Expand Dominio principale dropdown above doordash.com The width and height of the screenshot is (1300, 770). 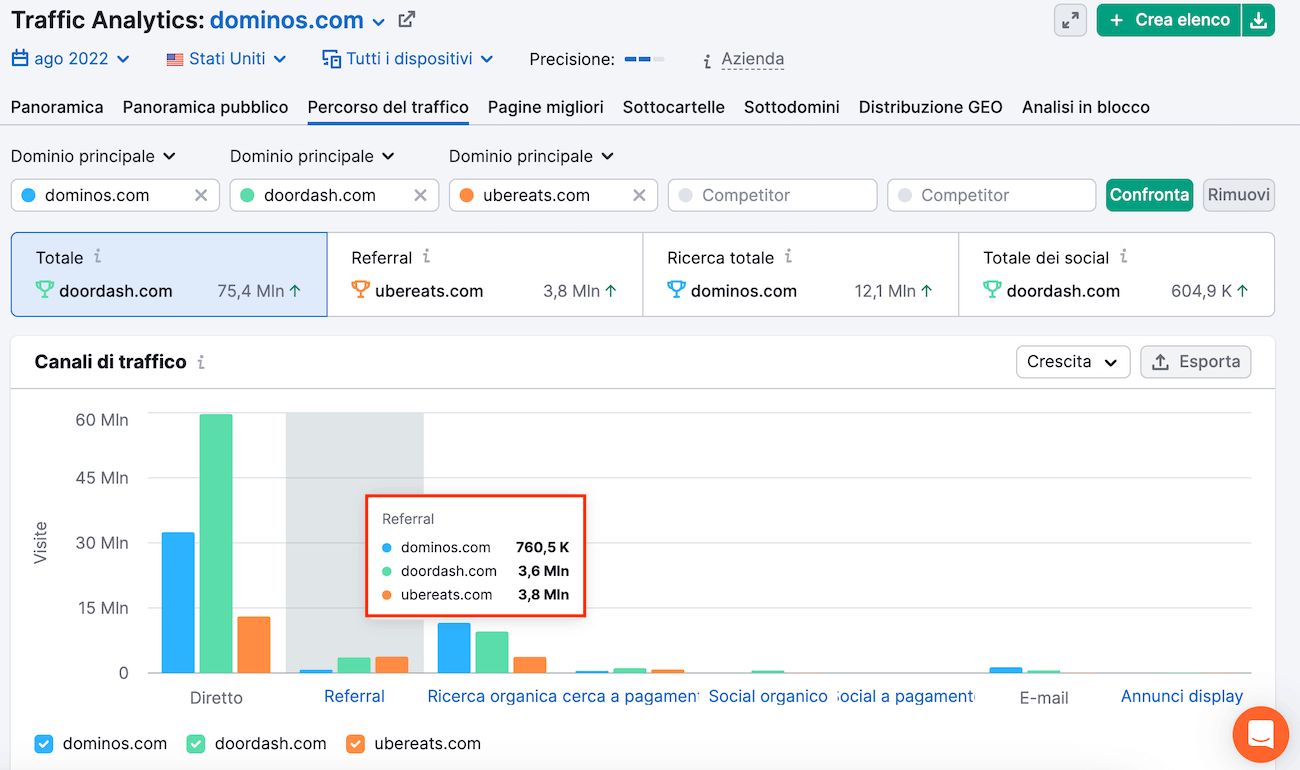coord(312,156)
